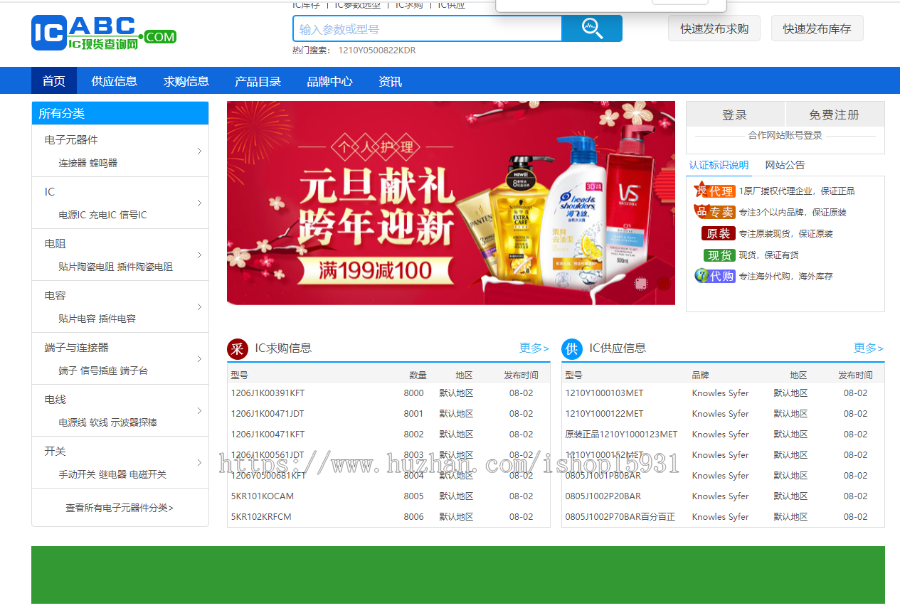Click 电子元器件 category title
Viewport: 900px width, 613px height.
coord(71,139)
